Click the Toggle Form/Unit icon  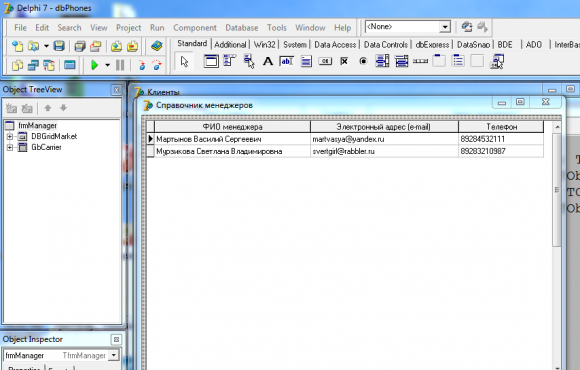[x=49, y=65]
